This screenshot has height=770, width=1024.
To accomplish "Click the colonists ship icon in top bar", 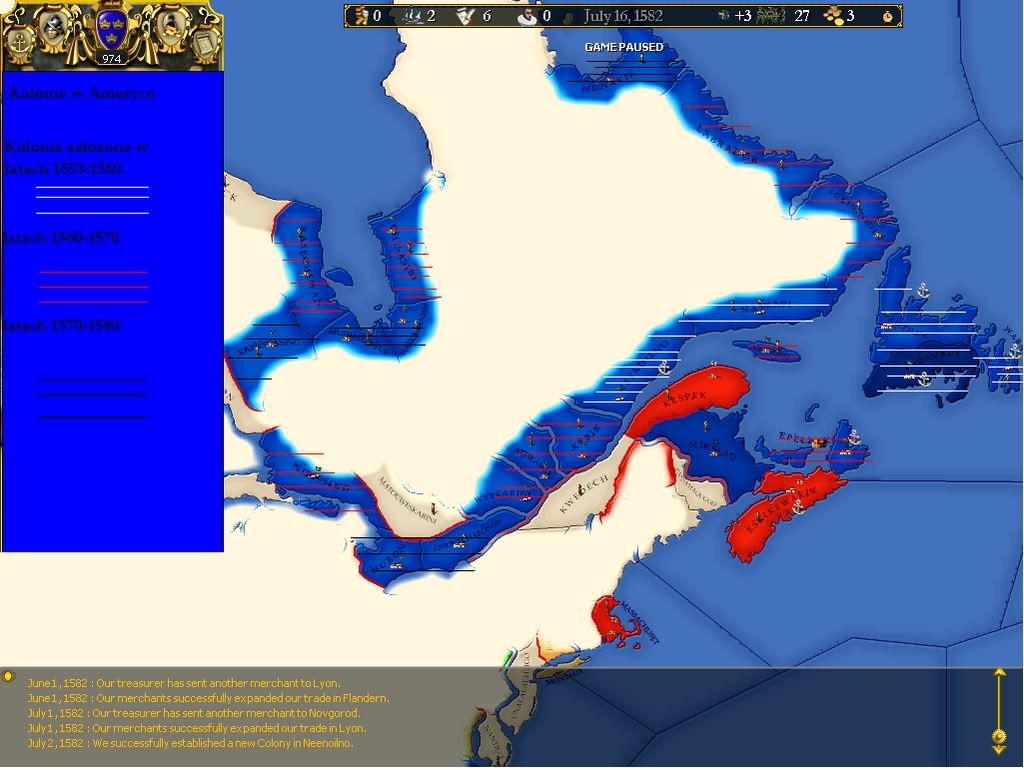I will pyautogui.click(x=414, y=16).
